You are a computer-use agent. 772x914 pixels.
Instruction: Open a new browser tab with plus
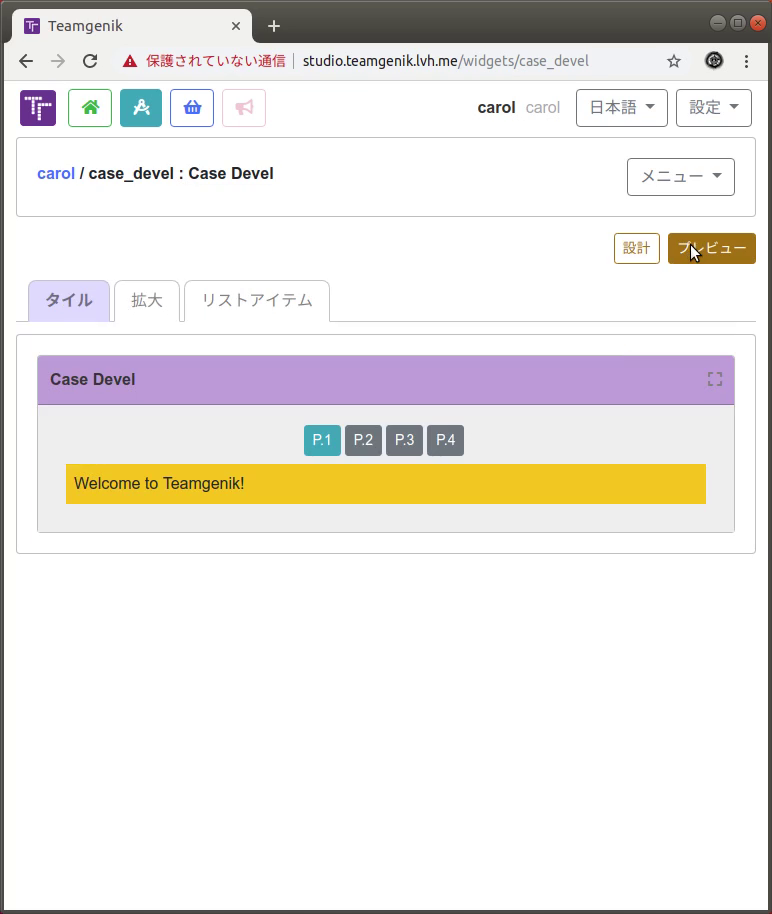pyautogui.click(x=274, y=26)
